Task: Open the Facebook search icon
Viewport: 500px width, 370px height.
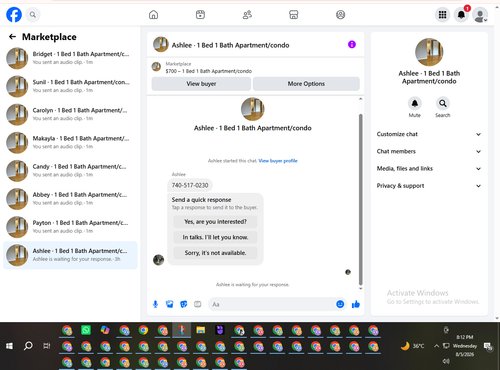Action: pyautogui.click(x=33, y=15)
